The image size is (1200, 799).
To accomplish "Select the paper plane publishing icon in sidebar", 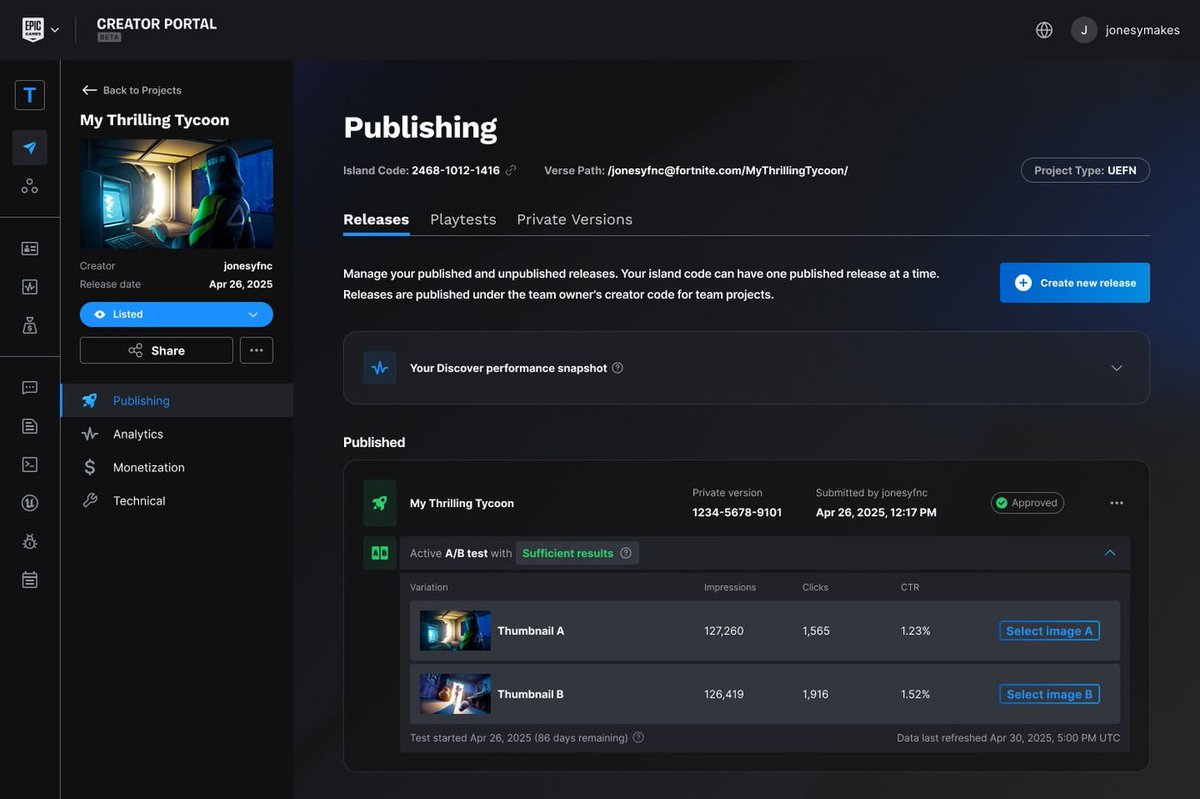I will [30, 146].
